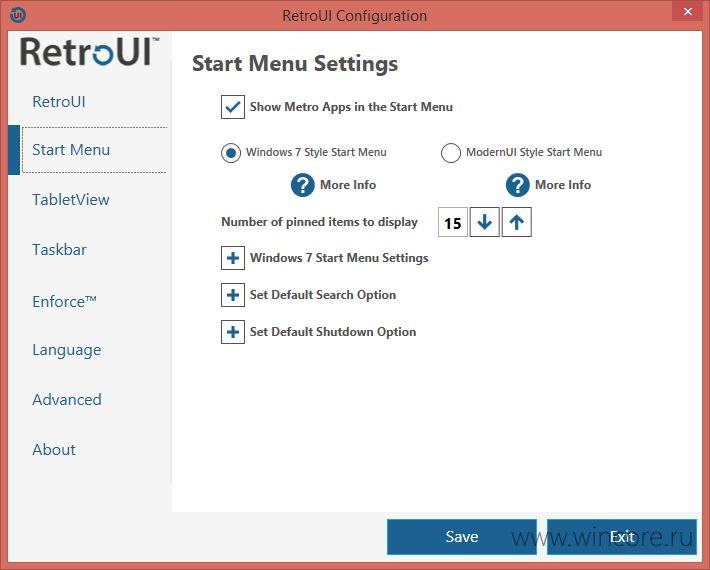Click the help icon under Windows 7 Style

point(302,185)
